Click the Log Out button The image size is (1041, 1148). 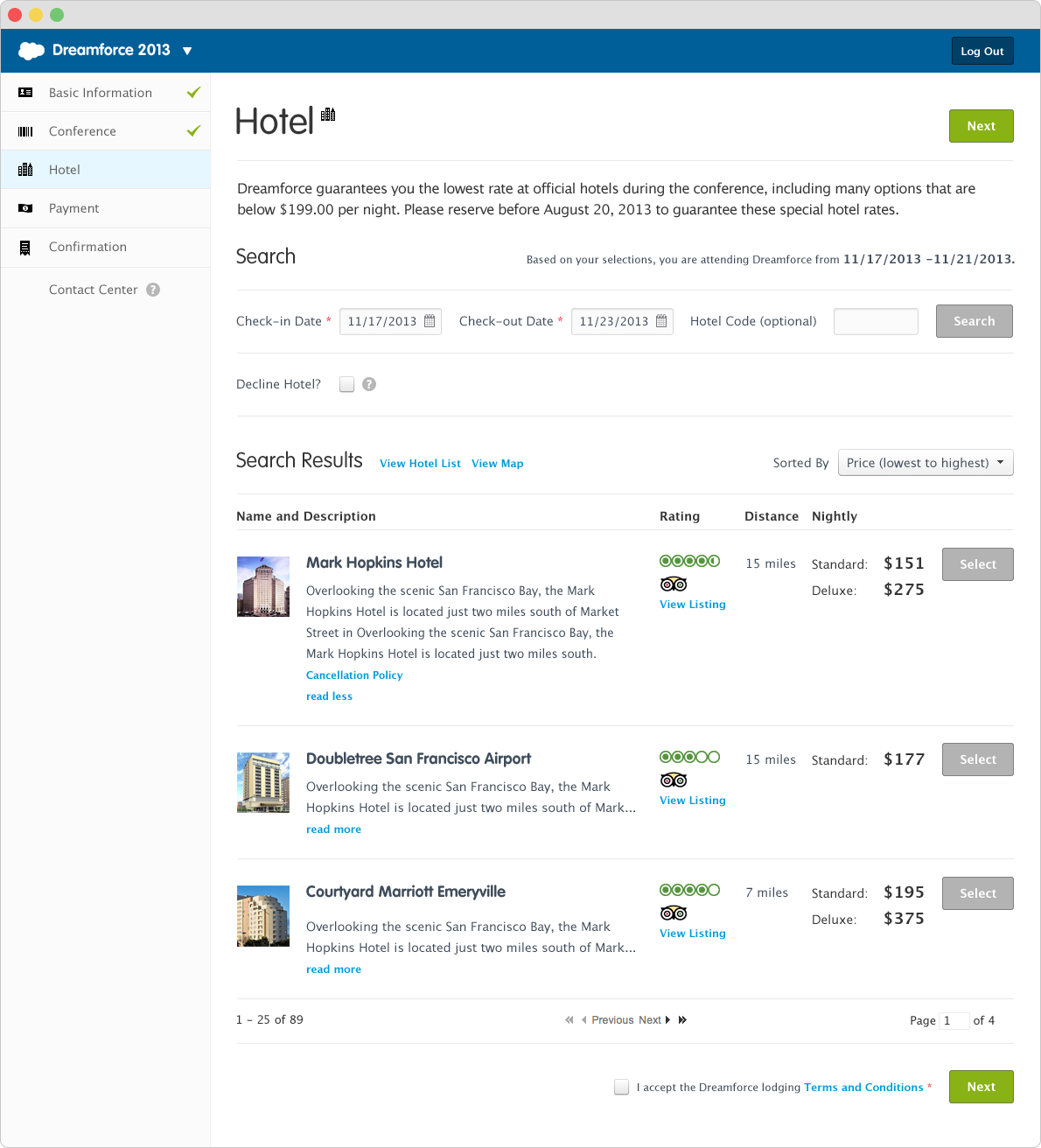click(x=982, y=51)
